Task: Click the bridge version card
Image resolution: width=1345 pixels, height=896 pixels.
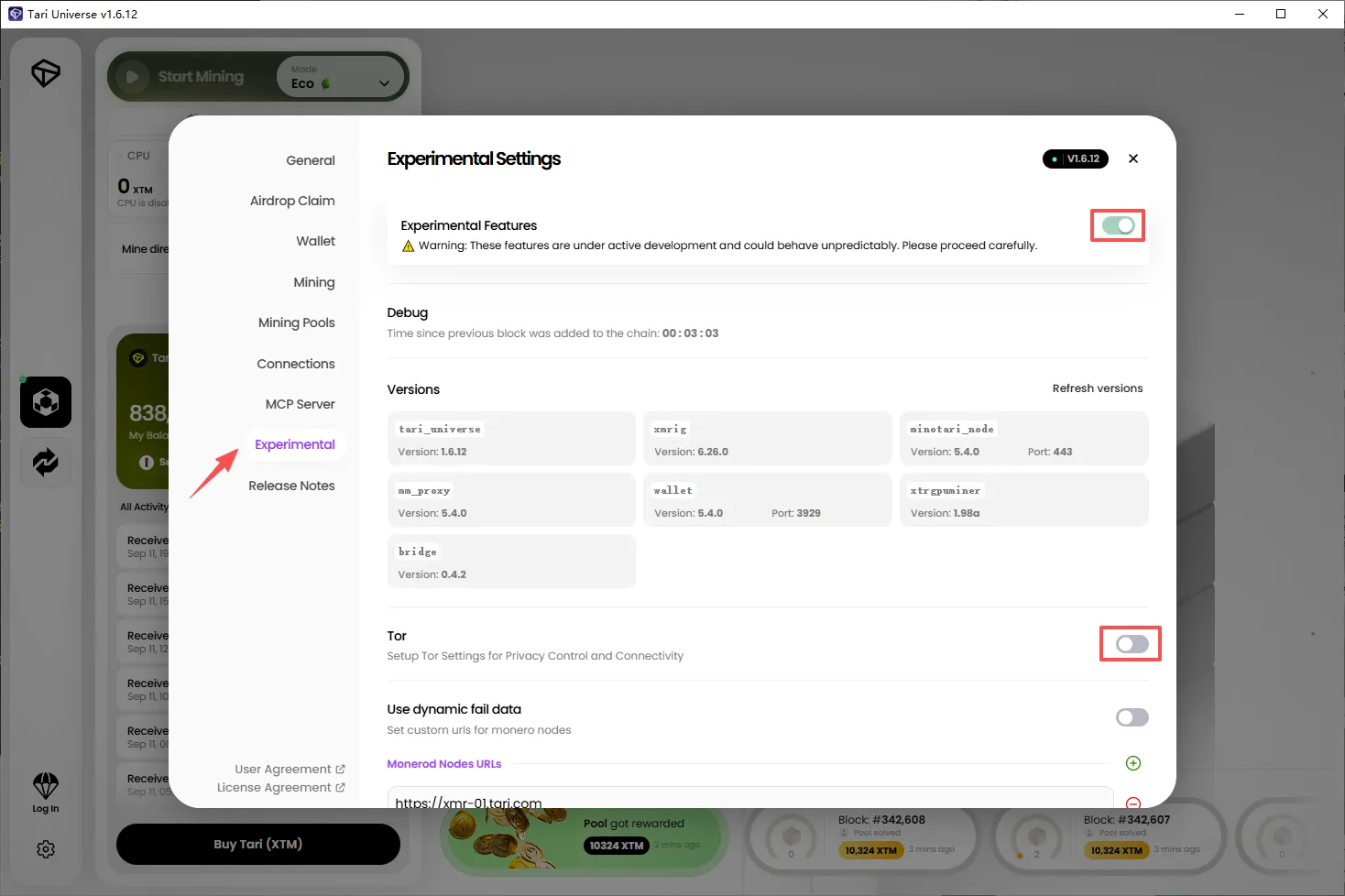Action: click(511, 561)
